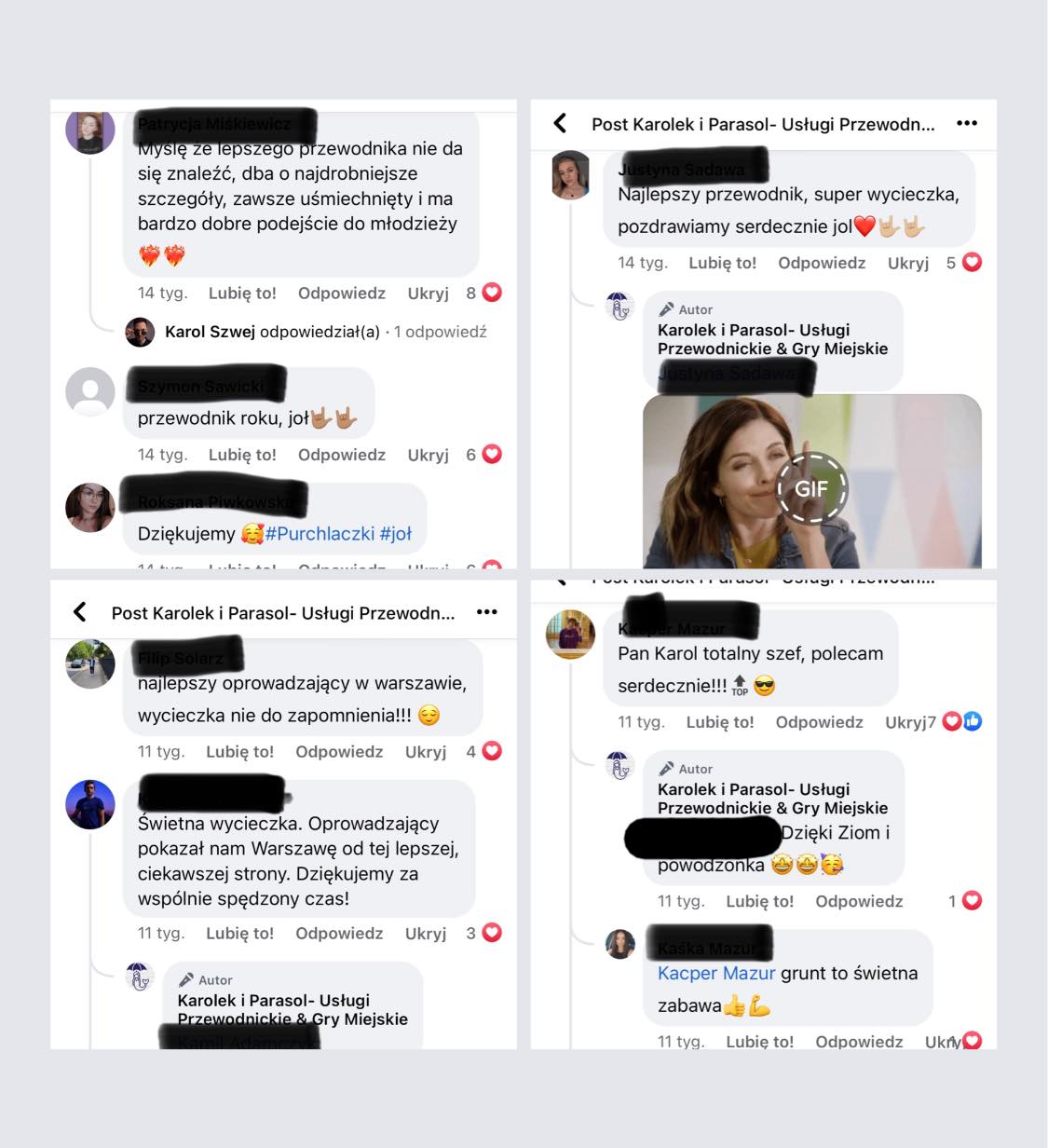Screen dimensions: 1048x1148
Task: Like the 'Pan Karol totalny szef' comment
Action: 720,722
